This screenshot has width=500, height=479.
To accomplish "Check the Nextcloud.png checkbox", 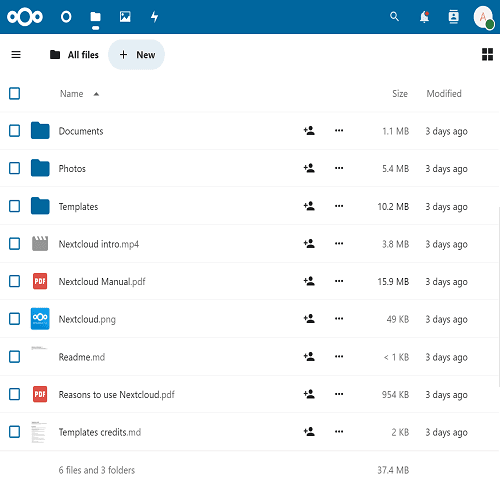I will 14,319.
